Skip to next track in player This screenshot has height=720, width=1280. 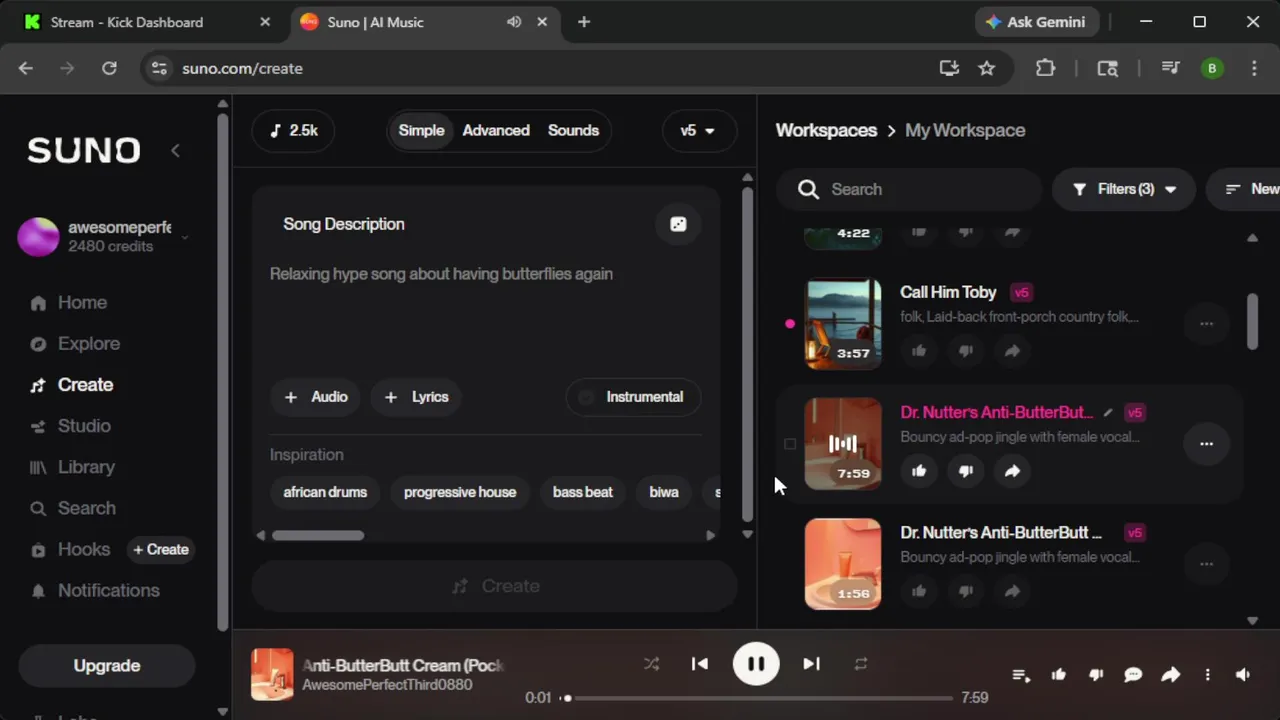click(x=811, y=664)
